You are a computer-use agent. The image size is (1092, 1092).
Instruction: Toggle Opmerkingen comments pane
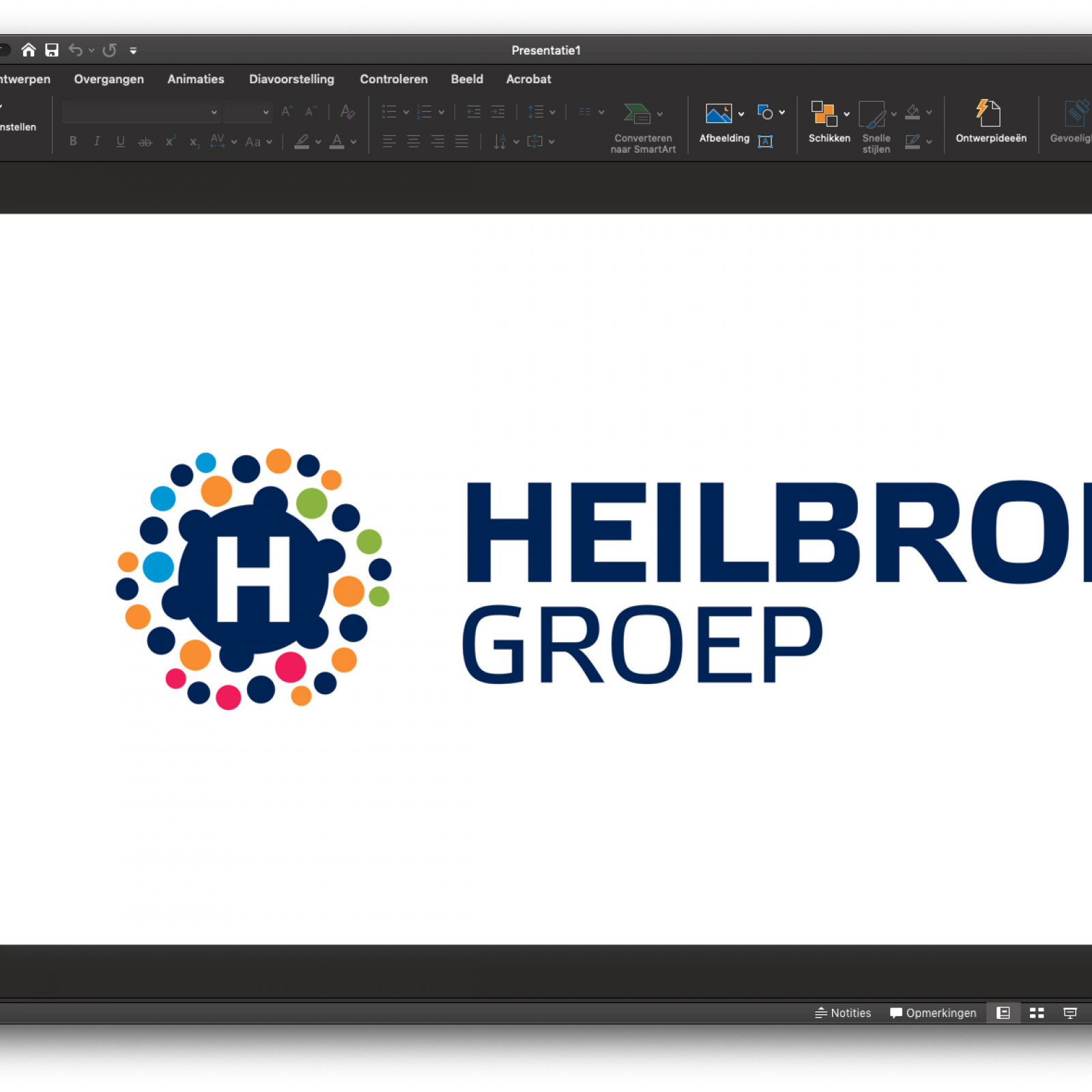pyautogui.click(x=933, y=1013)
